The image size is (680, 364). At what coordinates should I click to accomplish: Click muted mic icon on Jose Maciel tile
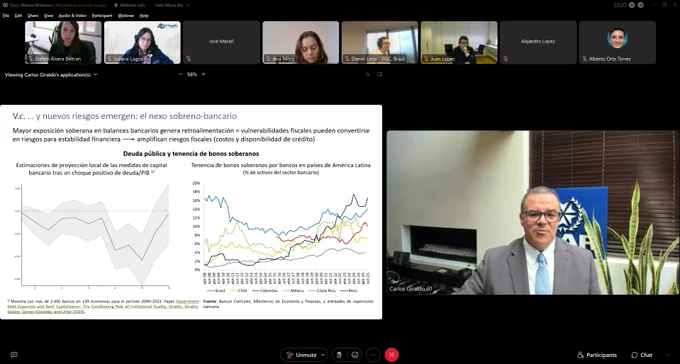[188, 59]
